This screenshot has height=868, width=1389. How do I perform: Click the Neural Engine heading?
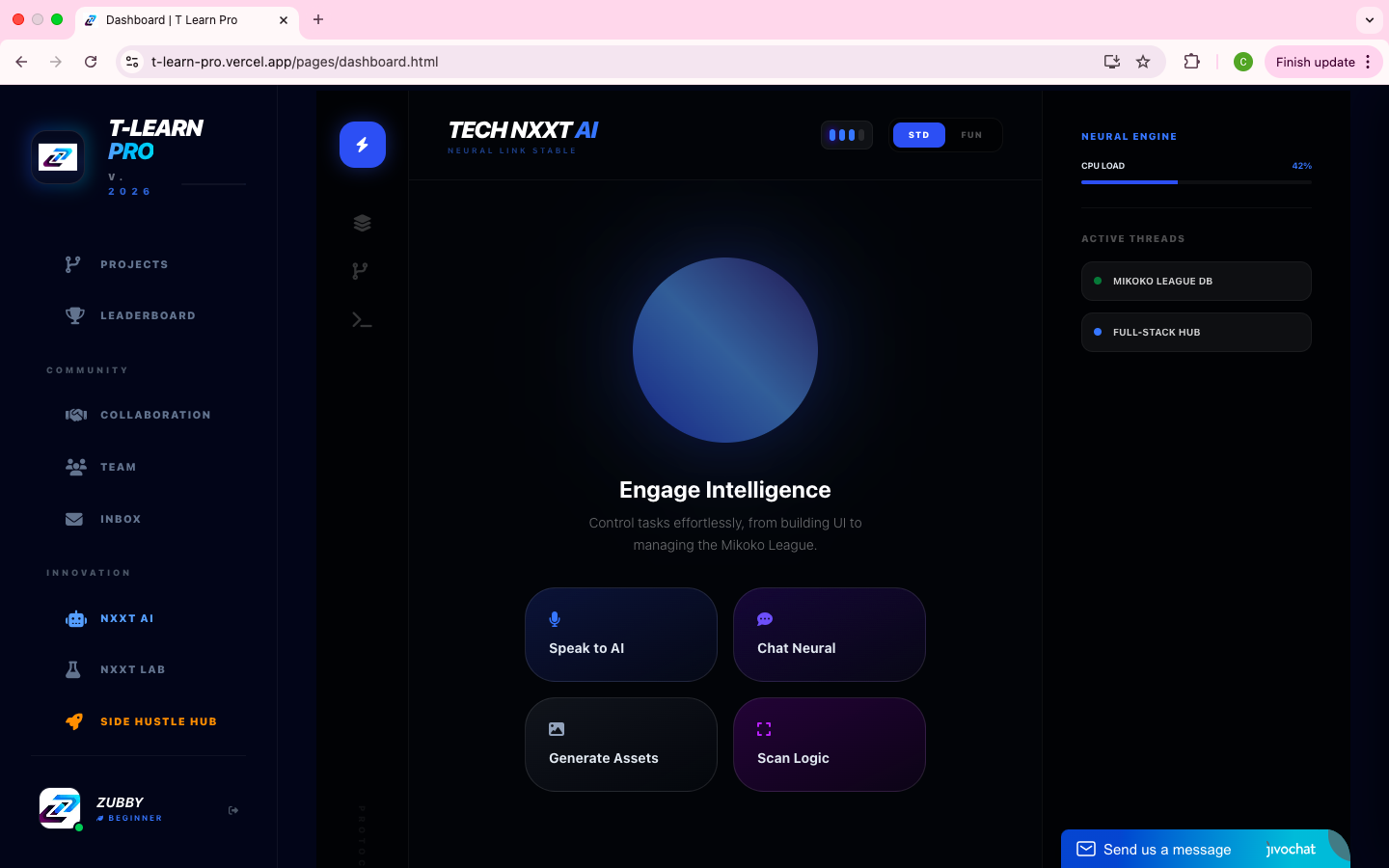click(x=1129, y=137)
